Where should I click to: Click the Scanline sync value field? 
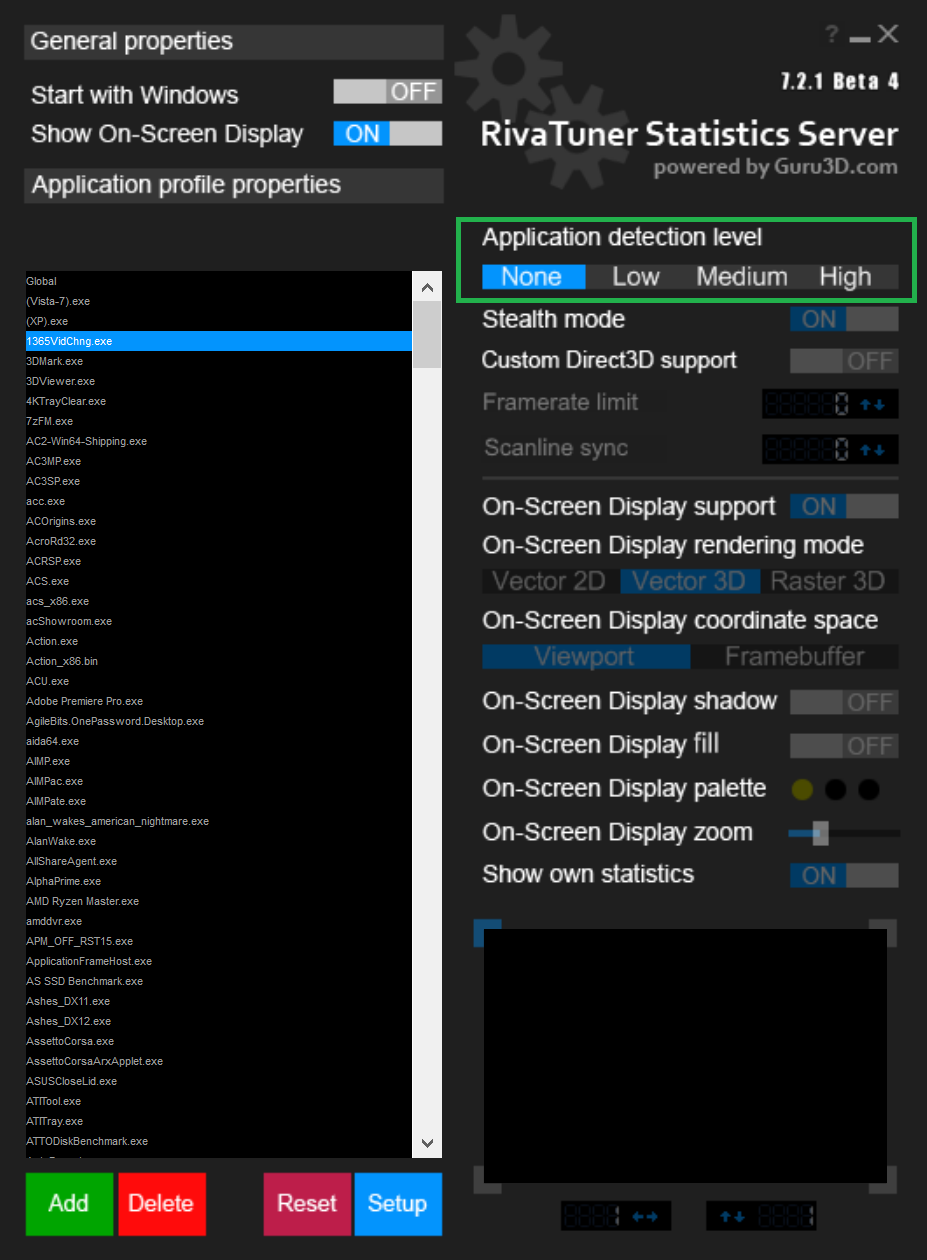(x=808, y=450)
